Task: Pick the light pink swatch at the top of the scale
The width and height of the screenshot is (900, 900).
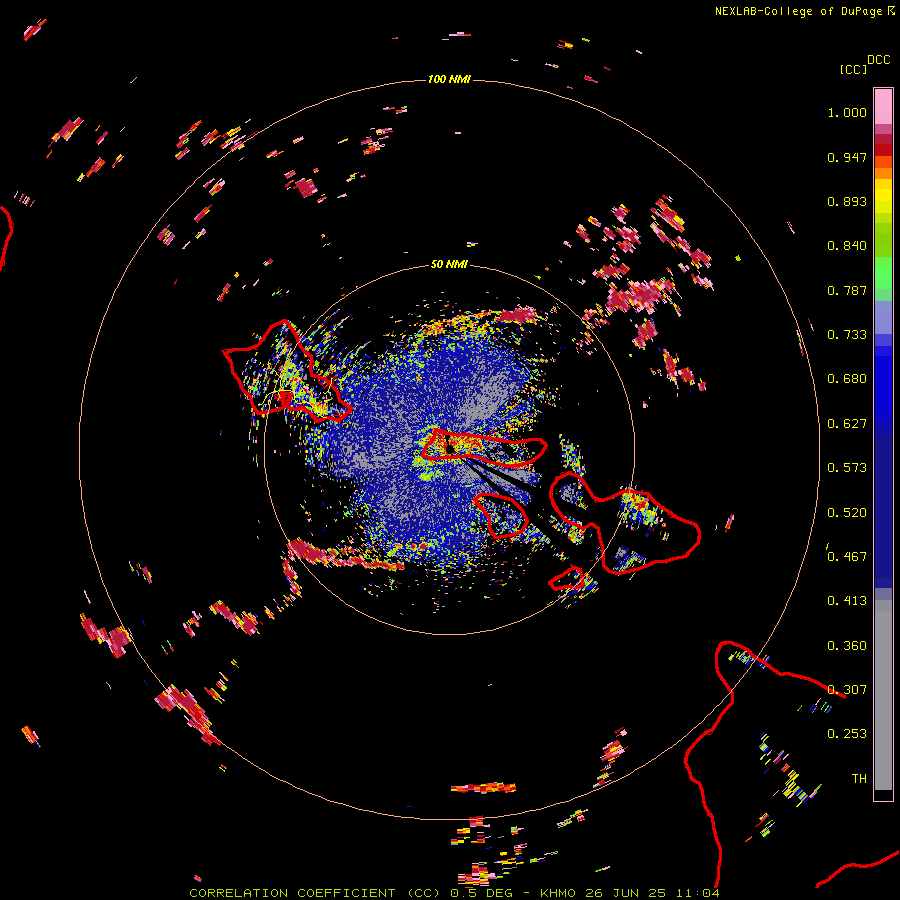Action: coord(883,106)
